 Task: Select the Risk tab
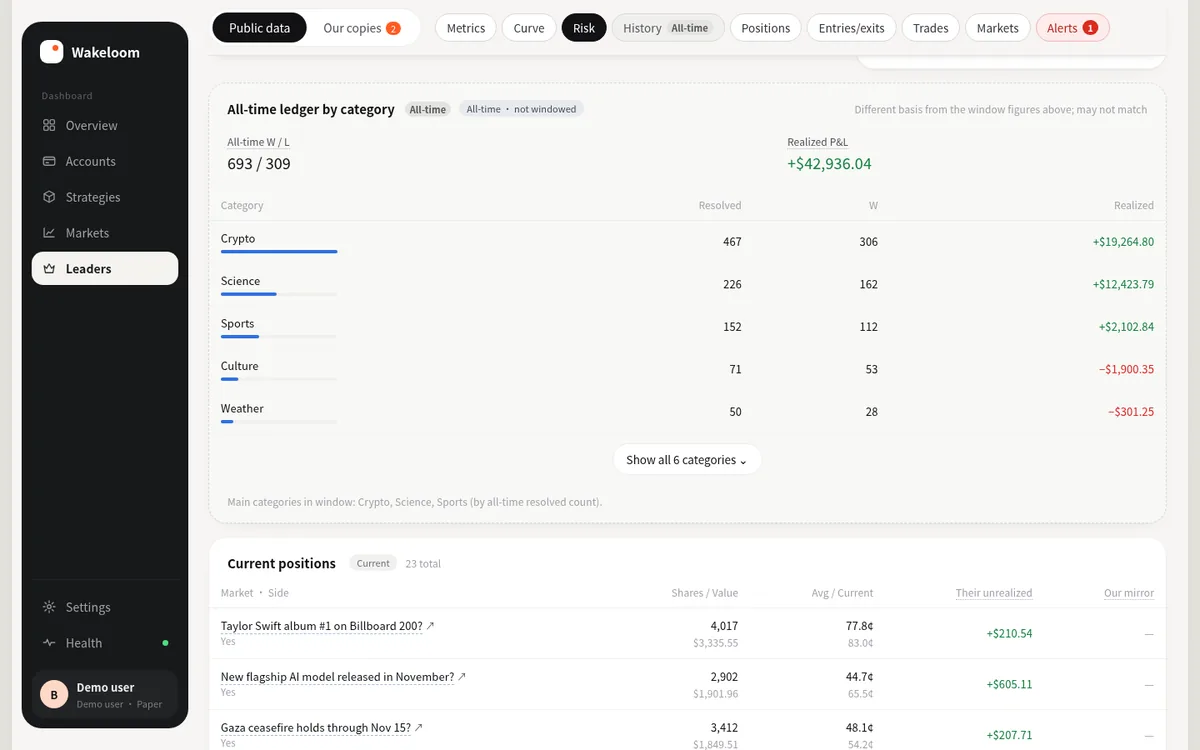pos(584,28)
